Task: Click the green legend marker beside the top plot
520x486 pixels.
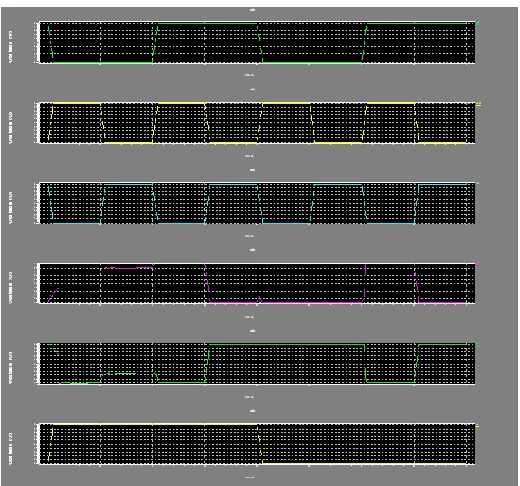Action: [478, 24]
